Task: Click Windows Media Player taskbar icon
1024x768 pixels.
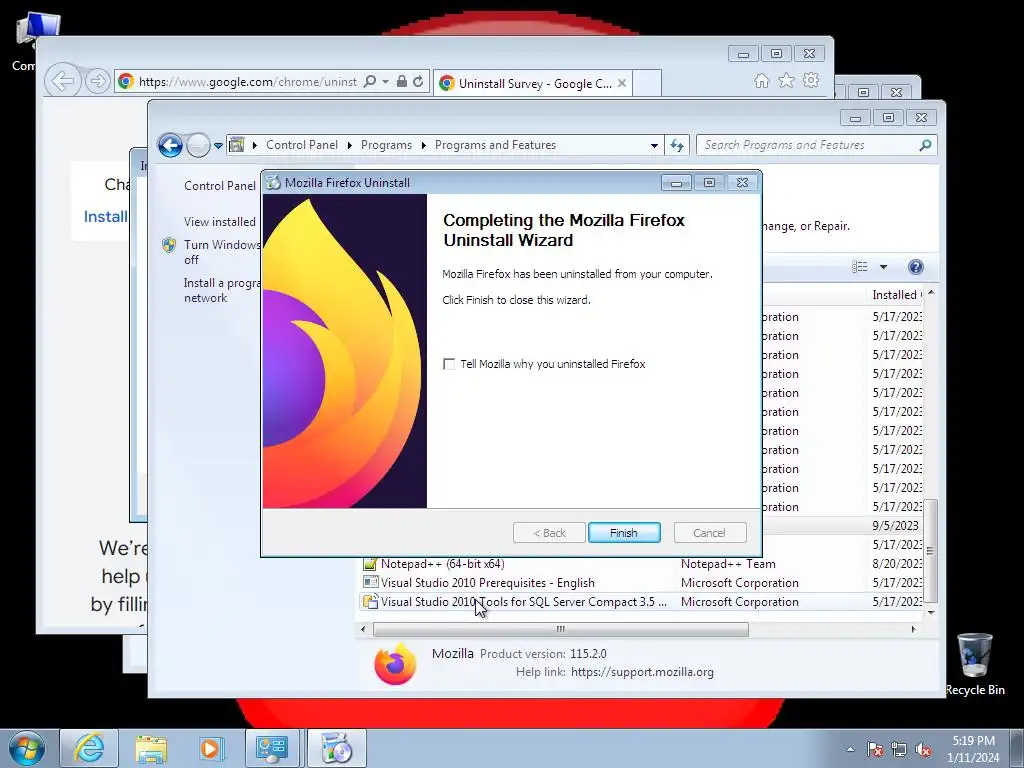Action: 212,748
